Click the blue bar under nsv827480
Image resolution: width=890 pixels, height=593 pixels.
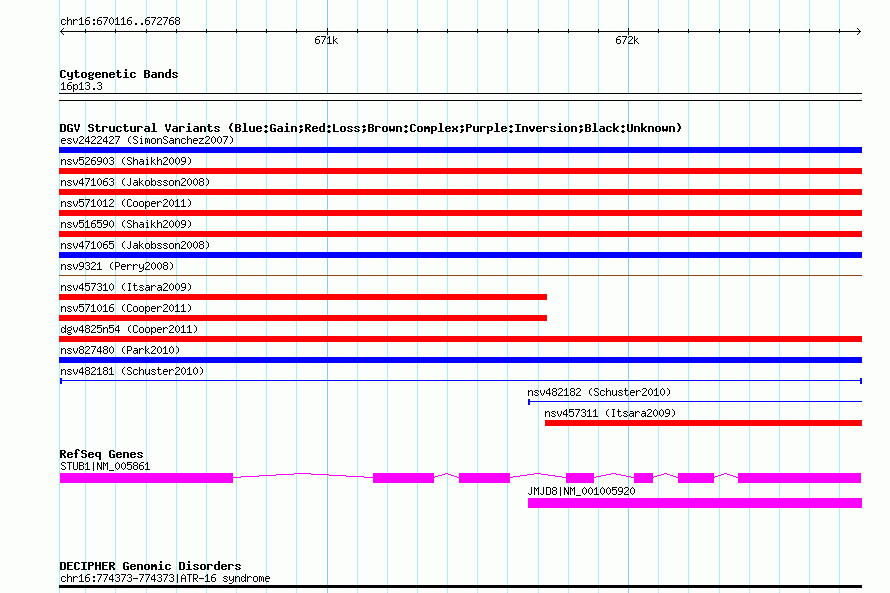click(460, 360)
